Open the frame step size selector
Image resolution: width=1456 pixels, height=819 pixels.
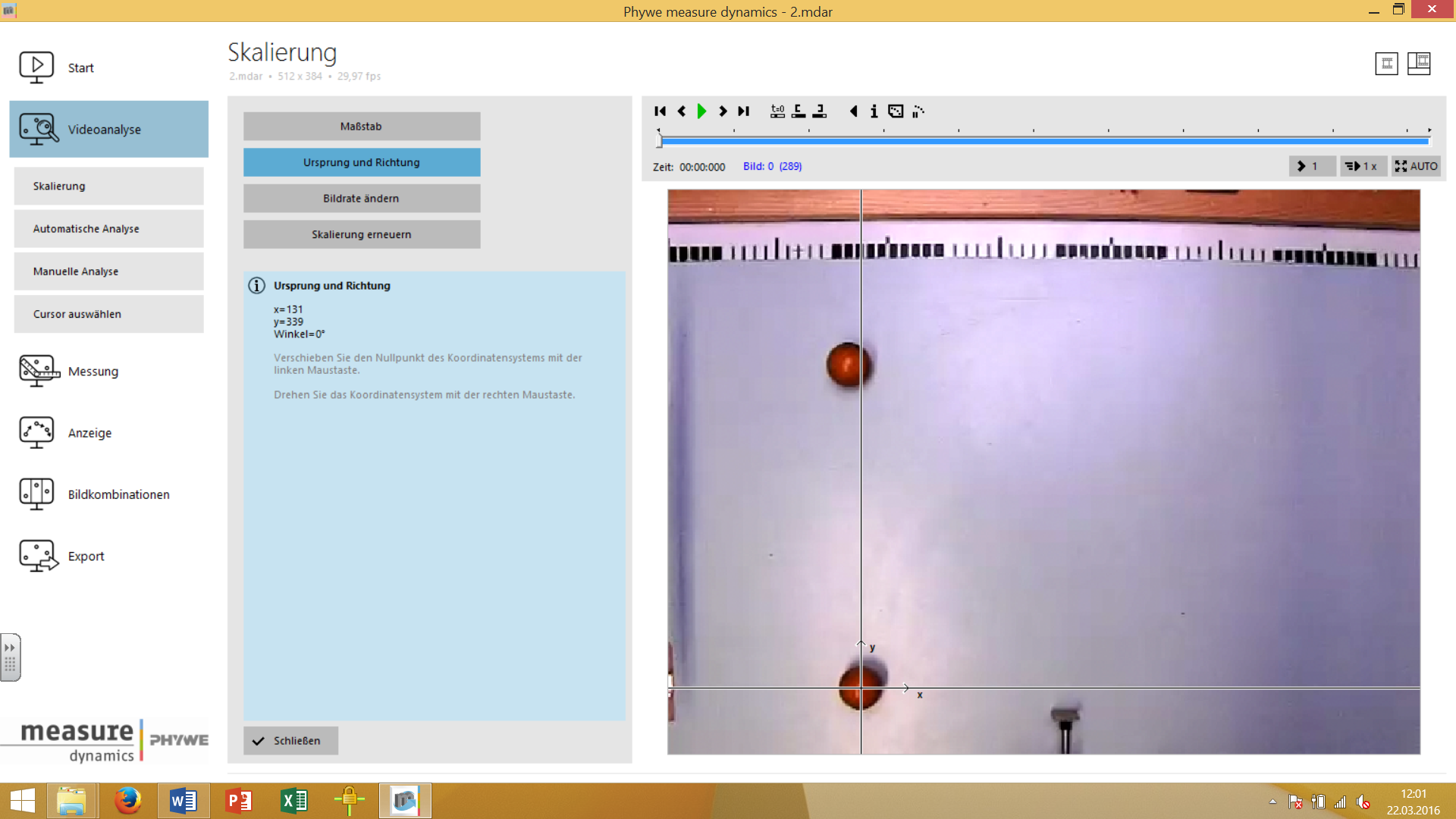[x=1311, y=166]
